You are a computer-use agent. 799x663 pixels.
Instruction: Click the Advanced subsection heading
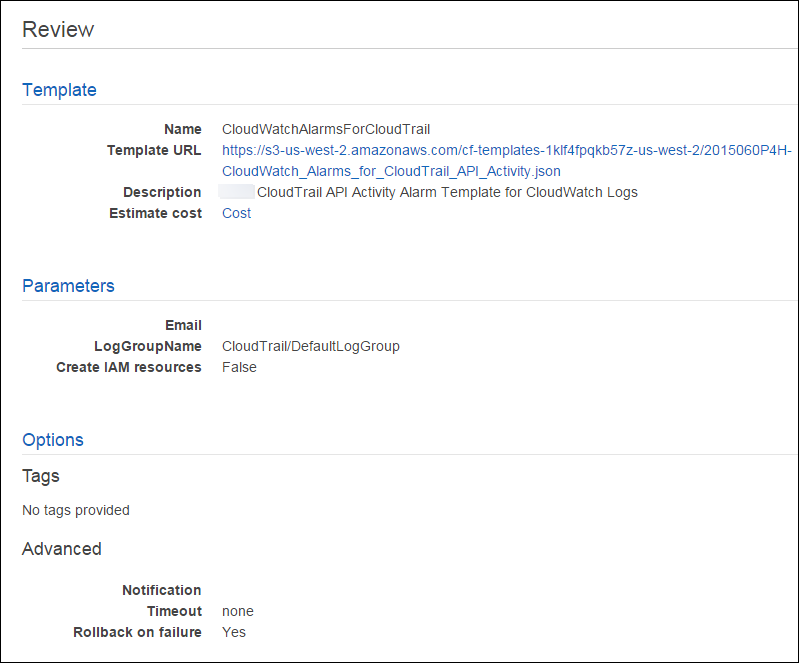(x=62, y=549)
